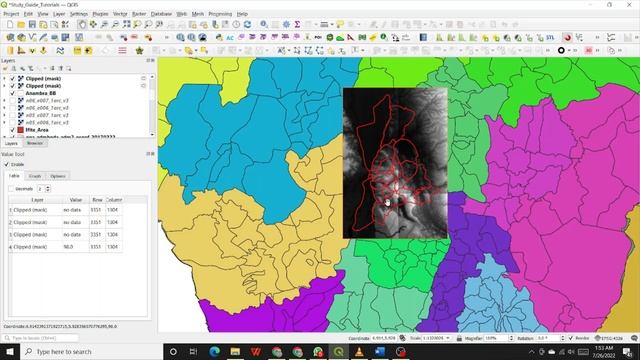The height and width of the screenshot is (360, 640).
Task: Select the Pan Map hand tool
Action: 82,24
